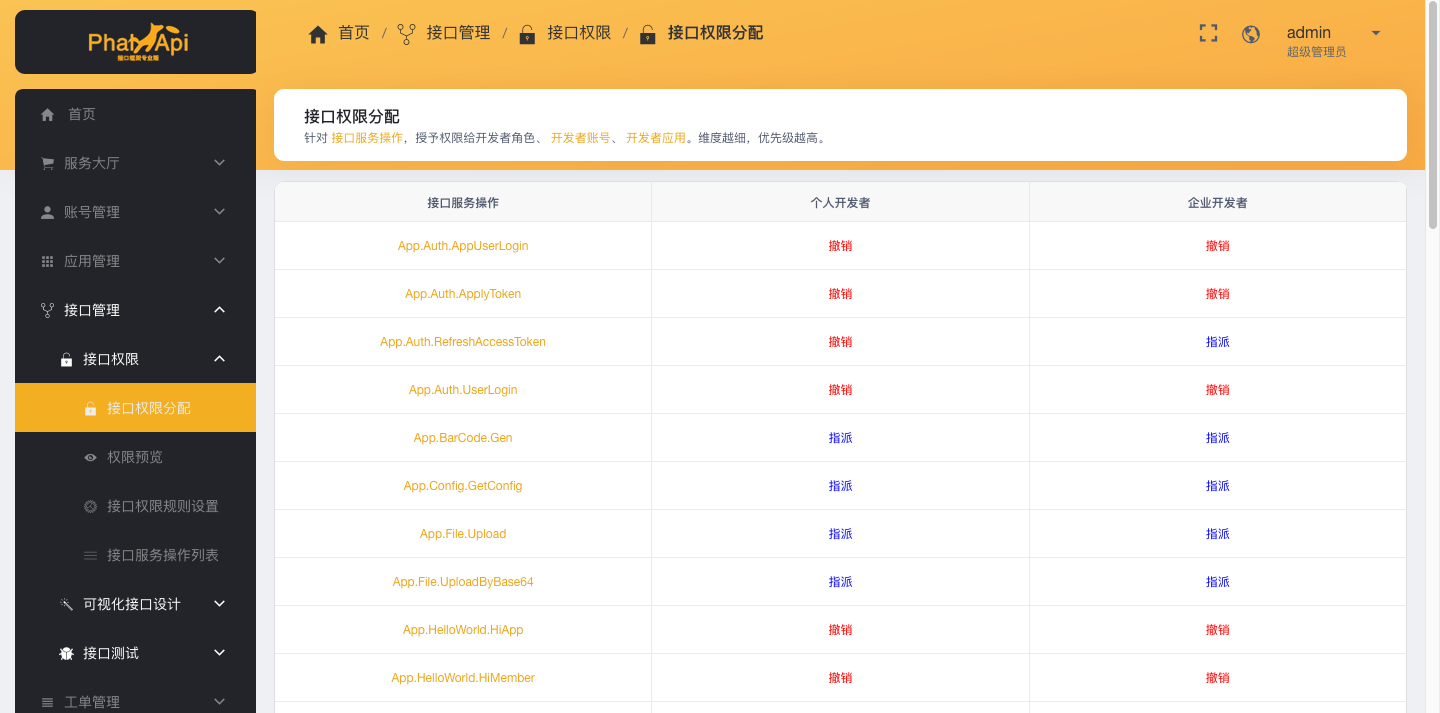Viewport: 1440px width, 713px height.
Task: Click the lock icon beside 接口权限分配 breadcrumb
Action: (648, 35)
